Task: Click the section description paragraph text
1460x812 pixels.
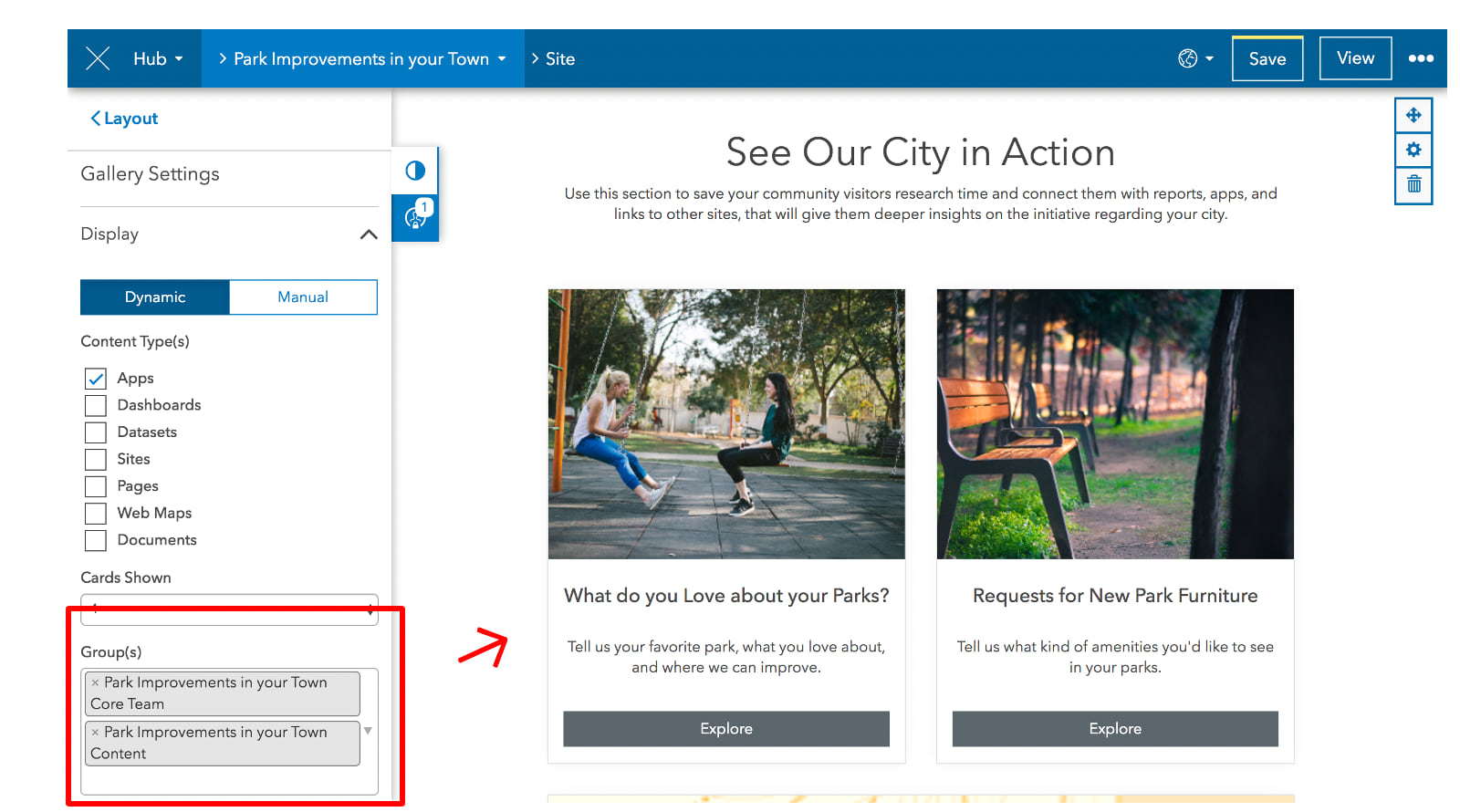Action: click(x=921, y=204)
